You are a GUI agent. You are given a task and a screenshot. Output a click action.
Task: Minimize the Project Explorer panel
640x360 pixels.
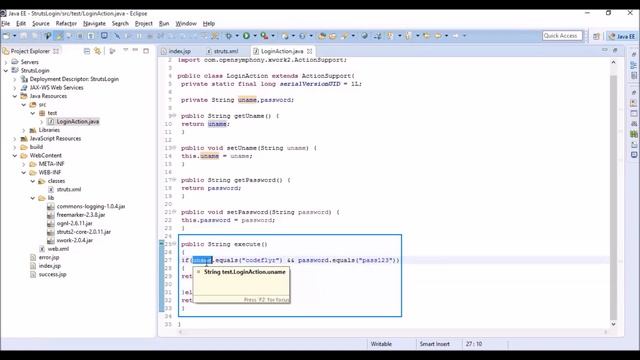click(135, 50)
